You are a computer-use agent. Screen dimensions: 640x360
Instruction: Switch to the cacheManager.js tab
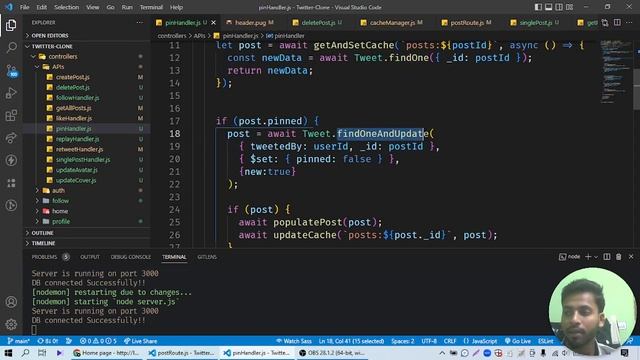click(392, 23)
